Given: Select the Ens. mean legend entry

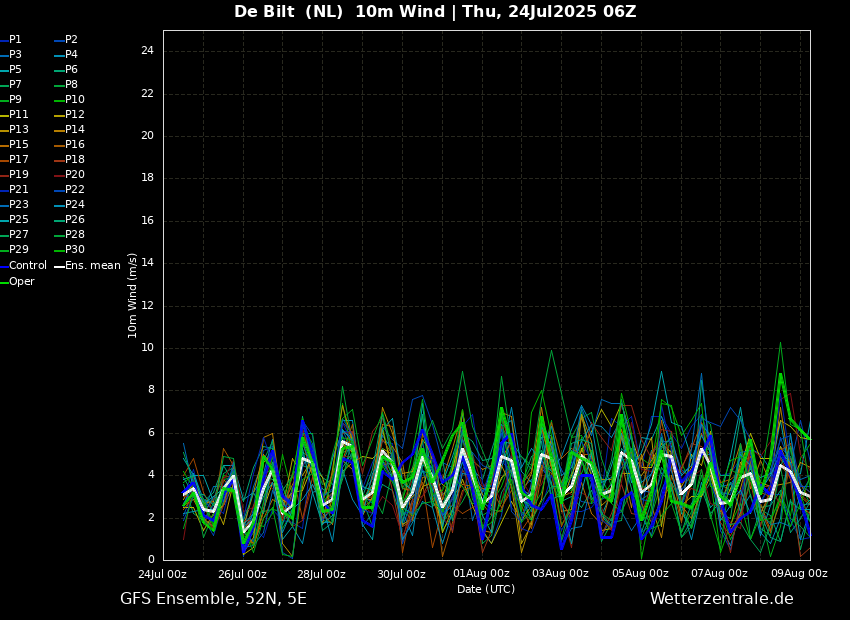Looking at the screenshot, I should click(x=92, y=266).
